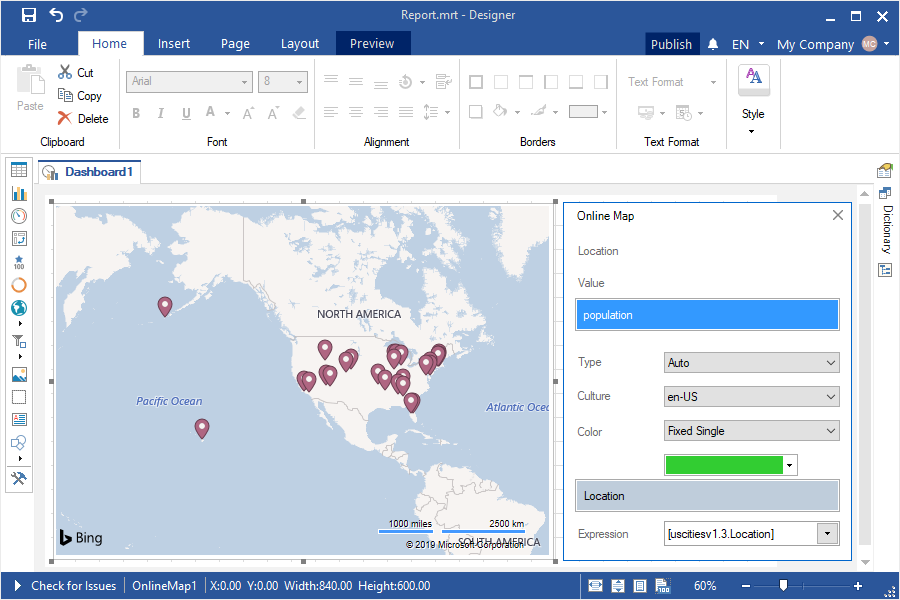Open the Style gallery icon
The width and height of the screenshot is (900, 600).
pyautogui.click(x=754, y=78)
